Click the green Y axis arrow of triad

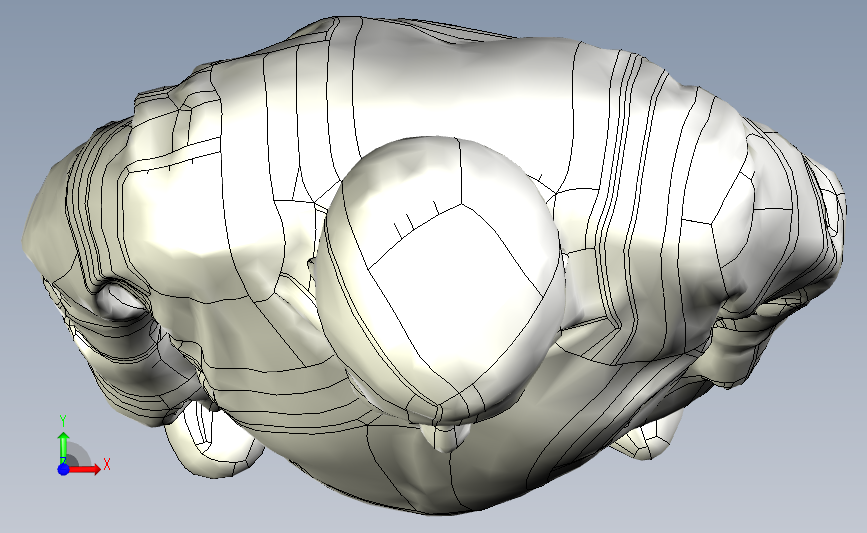64,448
